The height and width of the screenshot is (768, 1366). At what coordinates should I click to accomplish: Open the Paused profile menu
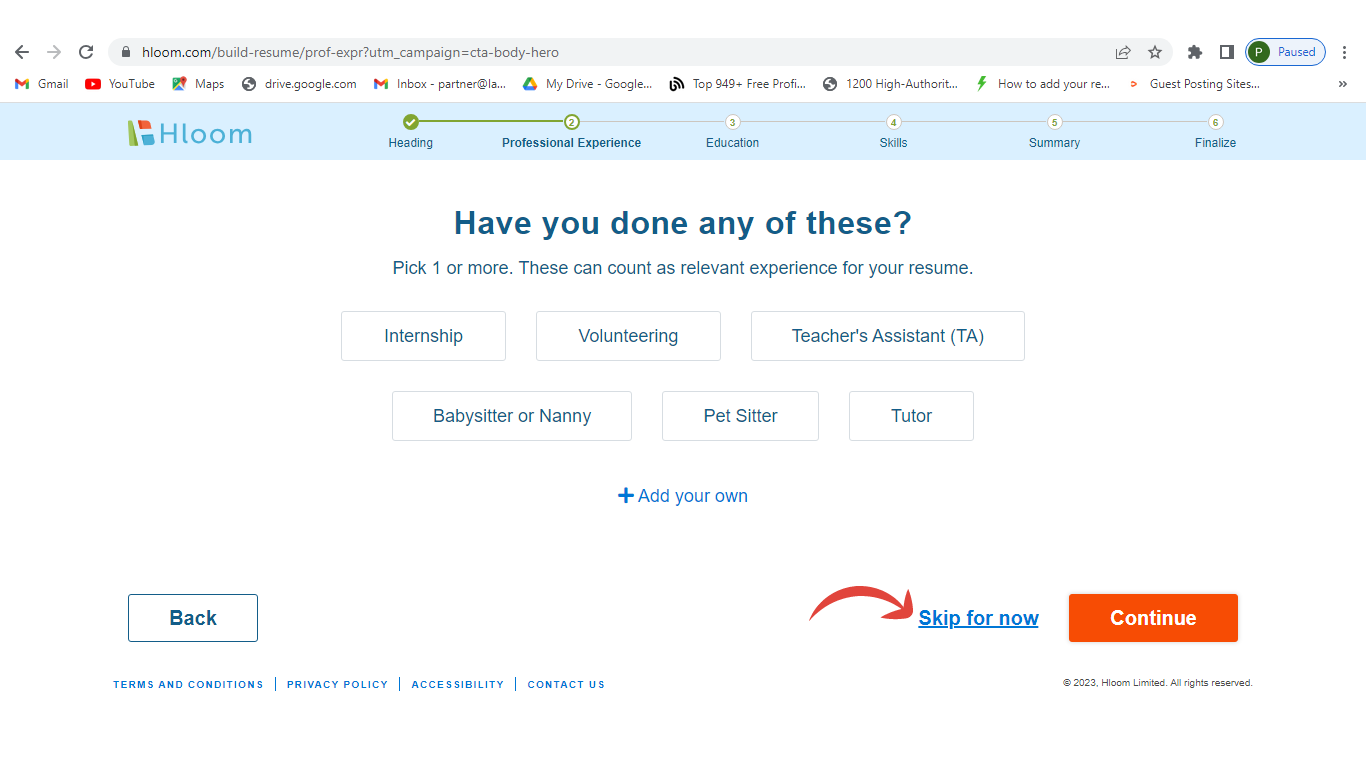coord(1285,52)
